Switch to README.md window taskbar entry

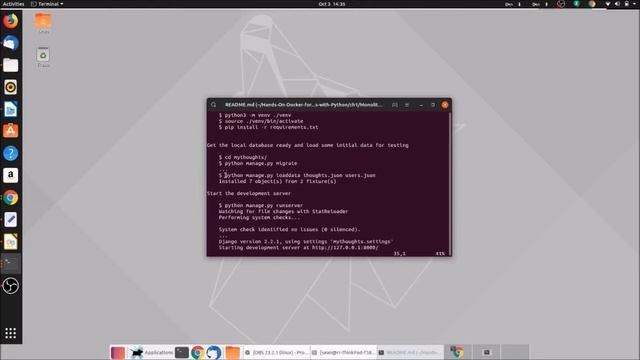coord(410,352)
